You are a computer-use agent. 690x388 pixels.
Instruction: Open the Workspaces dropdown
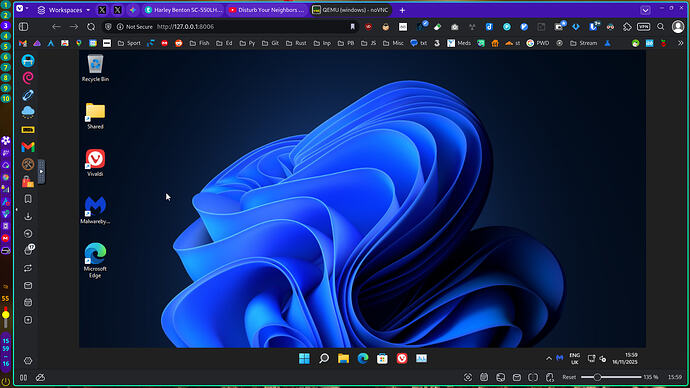pyautogui.click(x=64, y=10)
